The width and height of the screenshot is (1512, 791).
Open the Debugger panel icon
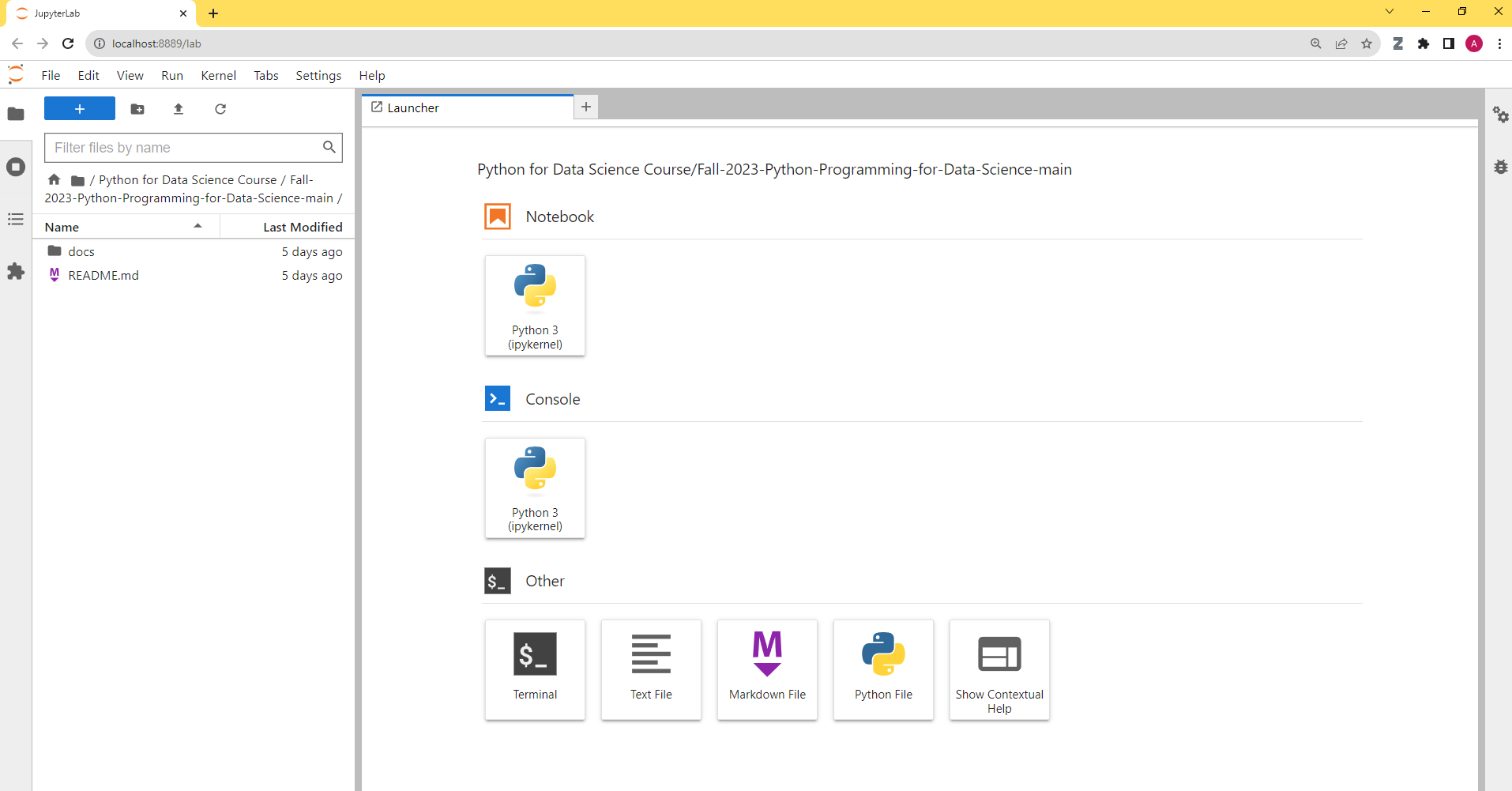(x=1500, y=167)
